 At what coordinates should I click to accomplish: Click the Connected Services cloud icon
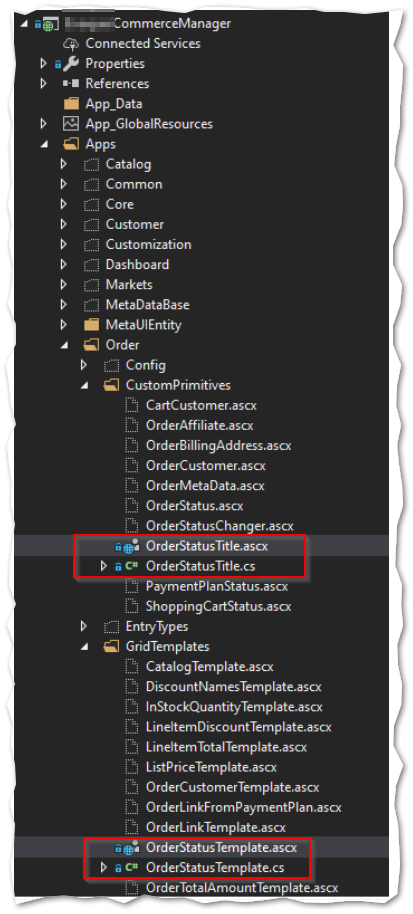click(71, 44)
